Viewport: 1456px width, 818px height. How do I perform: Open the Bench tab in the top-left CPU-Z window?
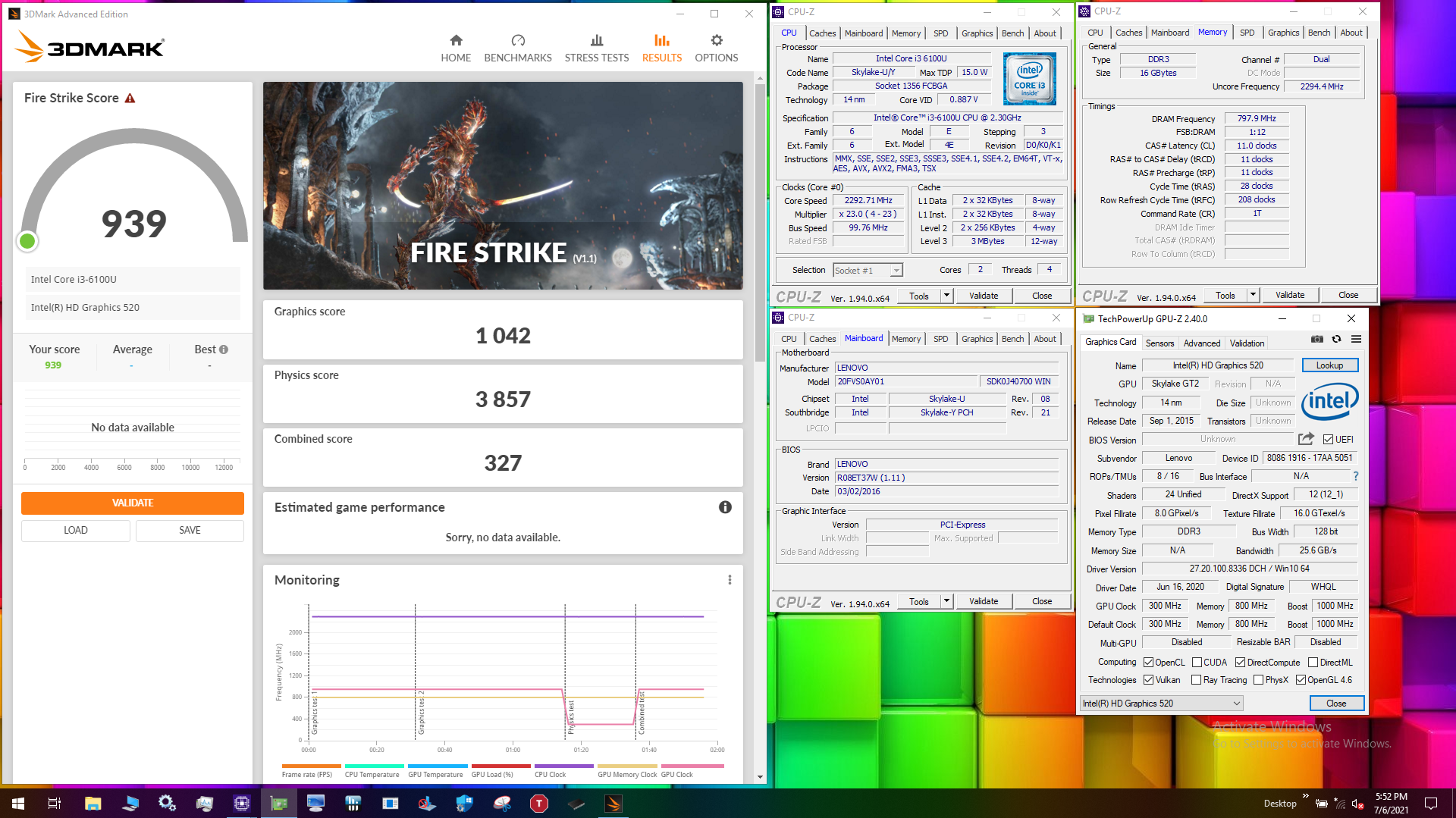(1012, 33)
